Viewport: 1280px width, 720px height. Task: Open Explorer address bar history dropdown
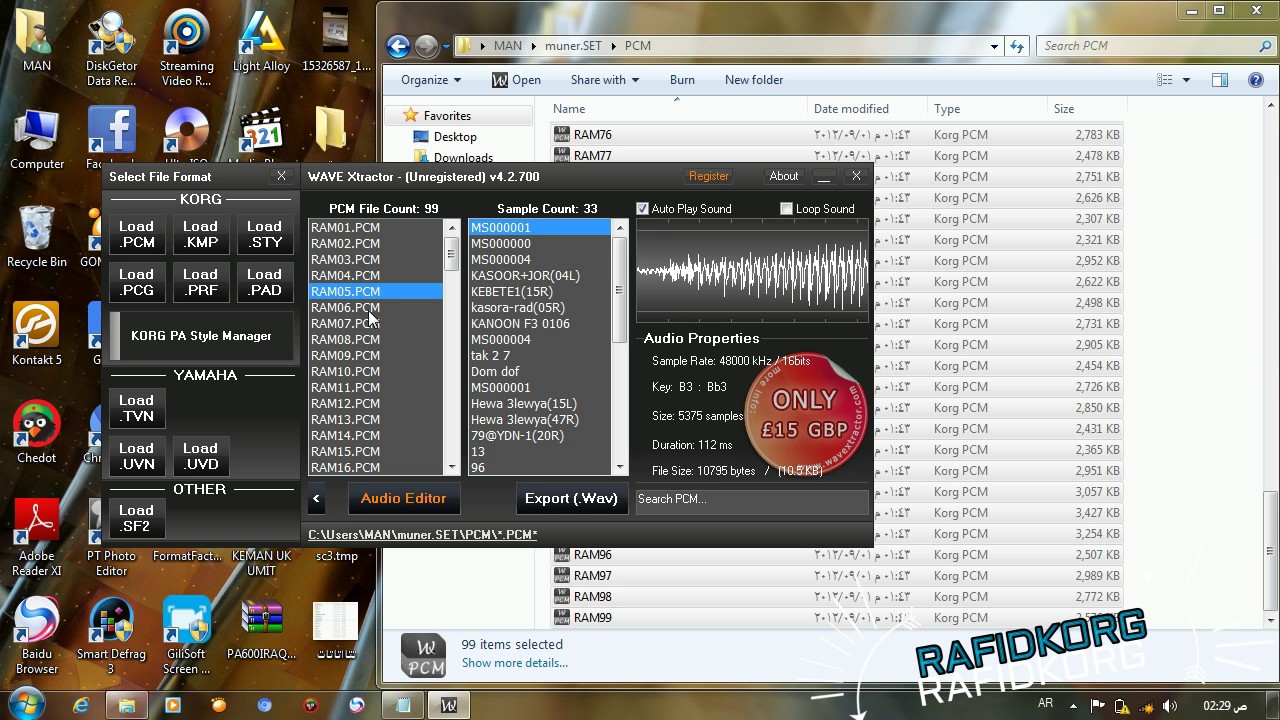pyautogui.click(x=994, y=46)
